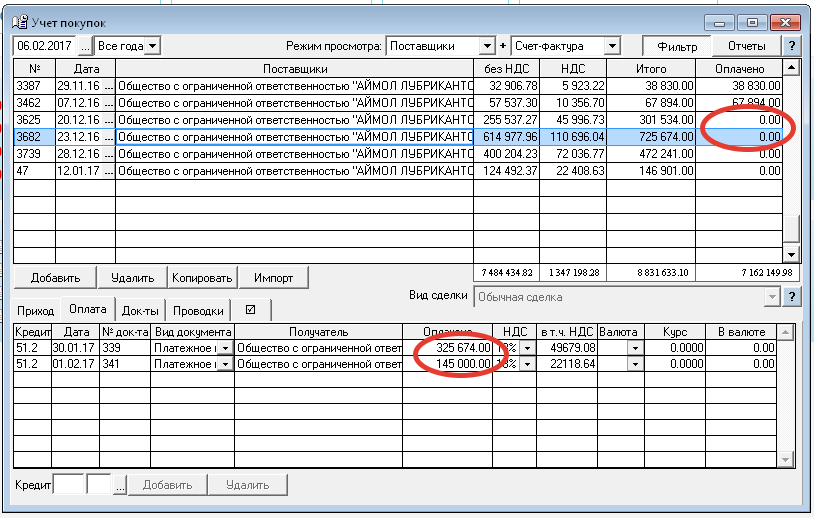This screenshot has height=518, width=814.
Task: Click the plus sign between view mode dropdowns
Action: click(x=503, y=46)
